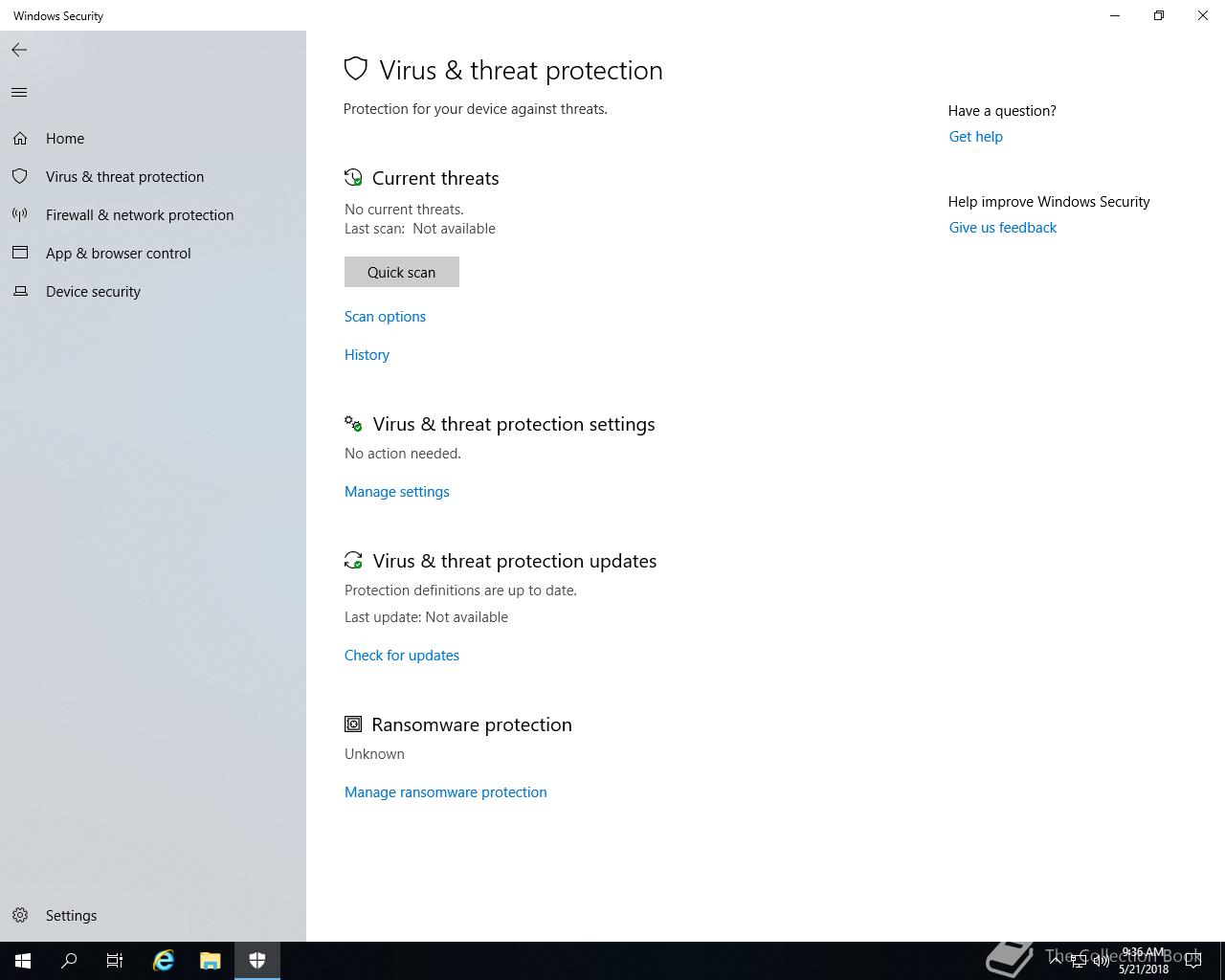
Task: Click 'Protection definitions are up to date.' text
Action: [x=460, y=590]
